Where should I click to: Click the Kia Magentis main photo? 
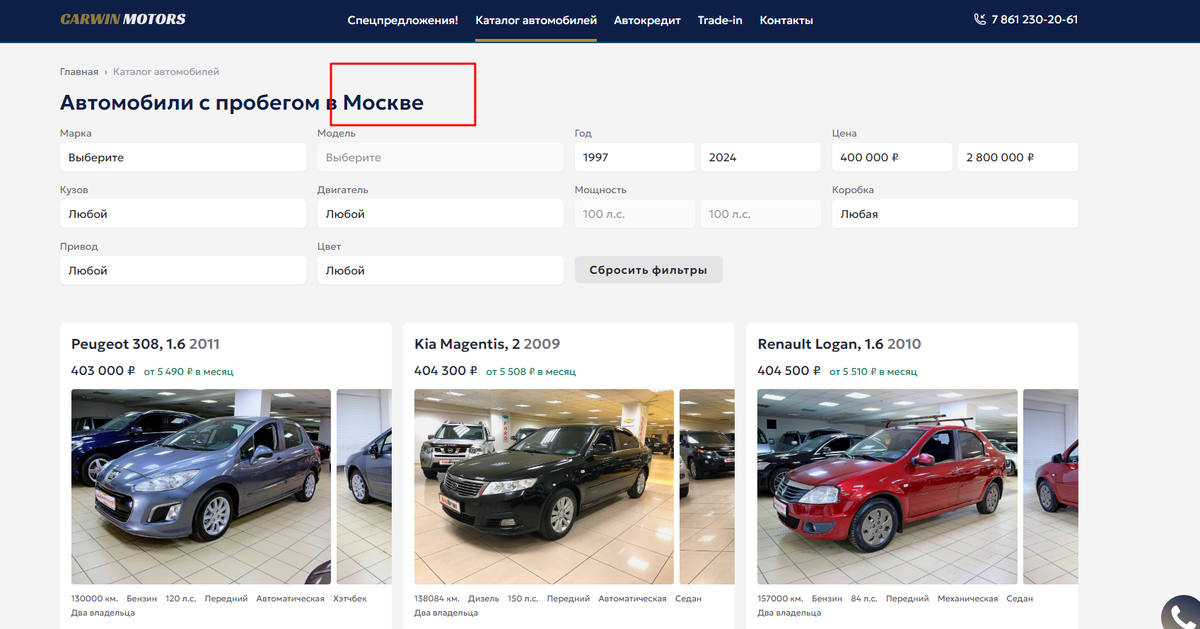click(544, 487)
